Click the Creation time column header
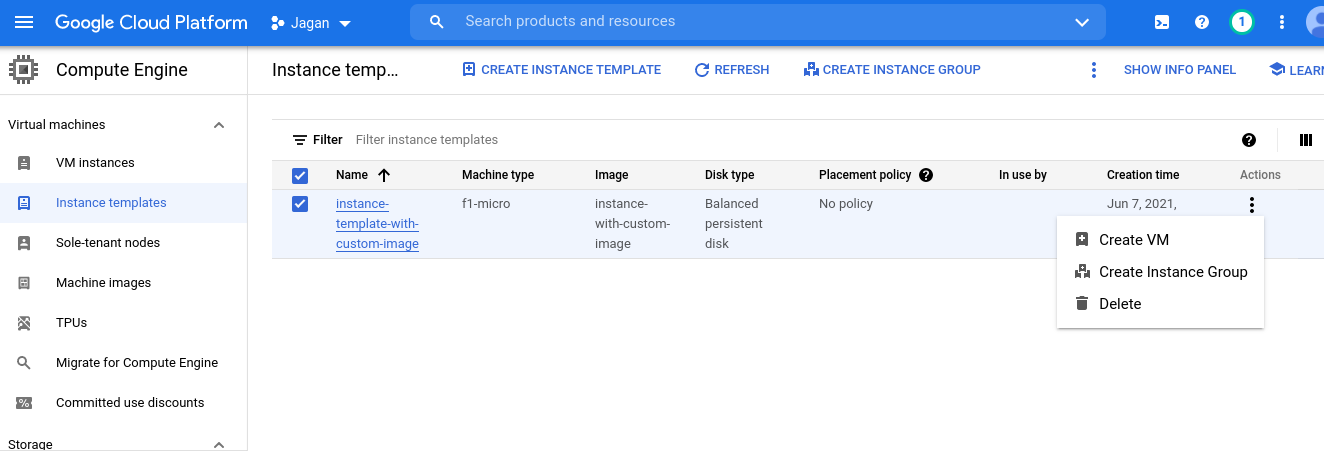This screenshot has height=451, width=1324. pos(1143,175)
